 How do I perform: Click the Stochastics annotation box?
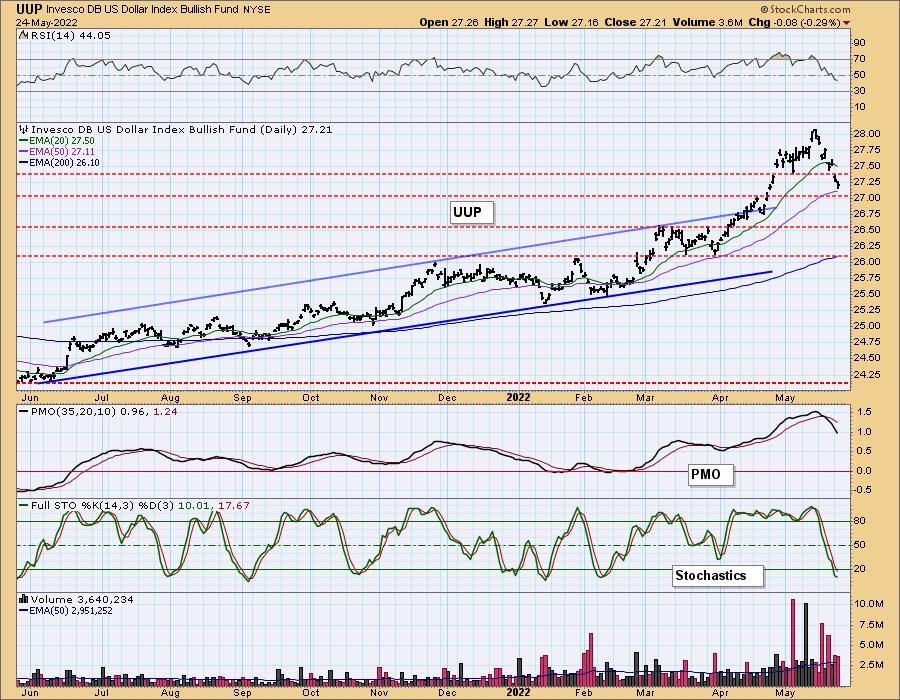click(x=717, y=575)
